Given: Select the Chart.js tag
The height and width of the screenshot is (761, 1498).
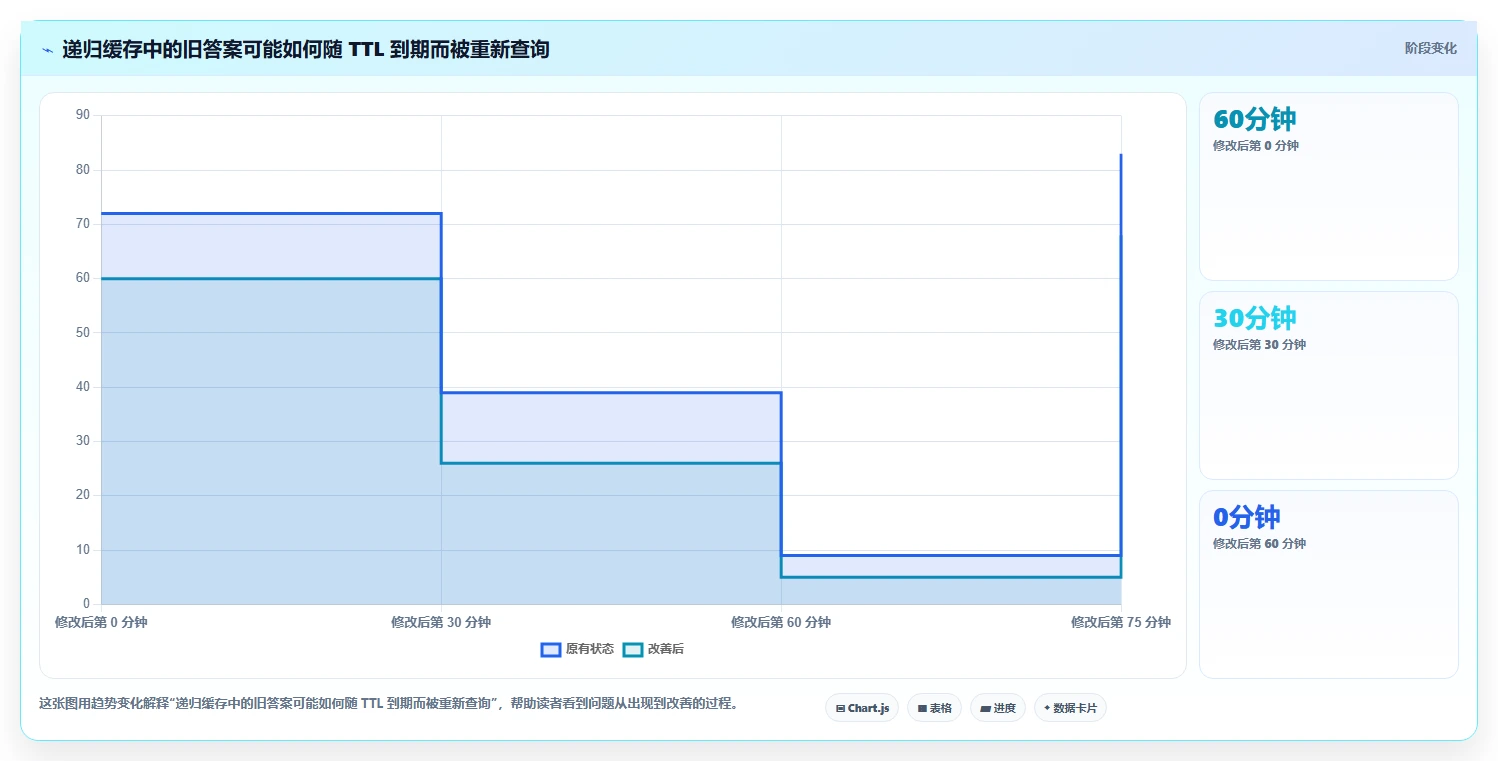Looking at the screenshot, I should pos(862,708).
